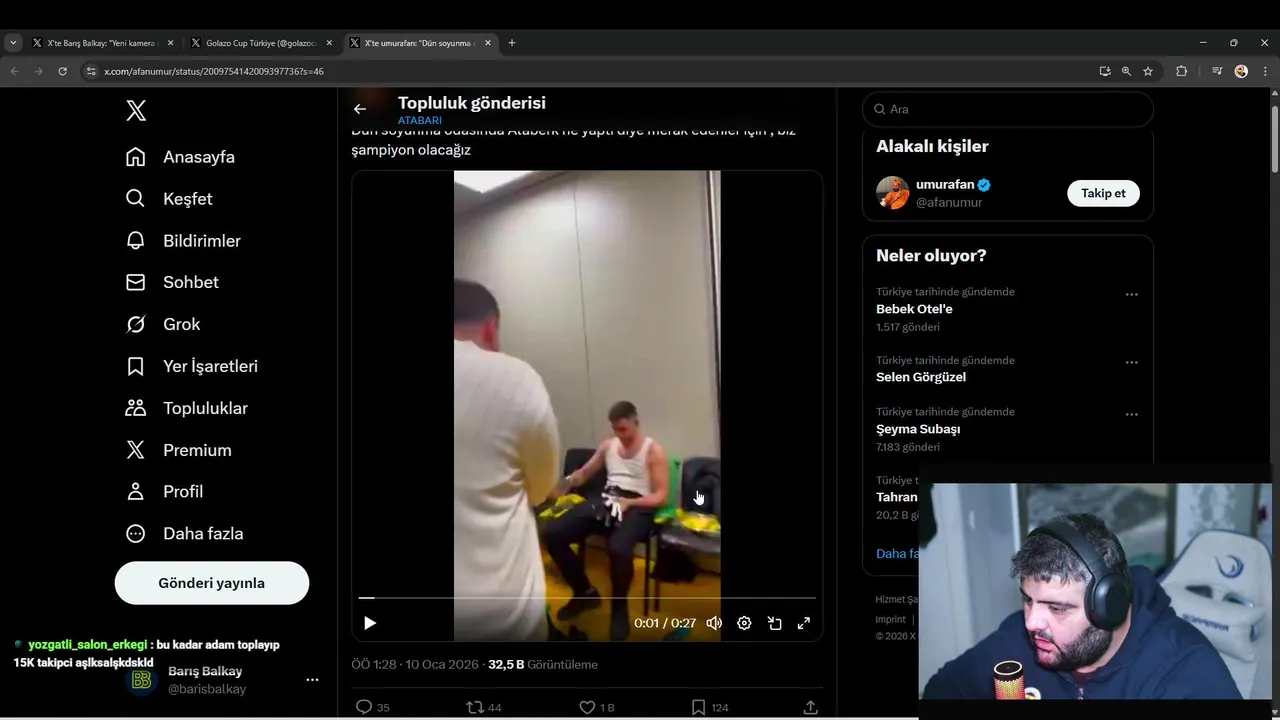Open umurafan avatar thumbnail

pos(893,193)
